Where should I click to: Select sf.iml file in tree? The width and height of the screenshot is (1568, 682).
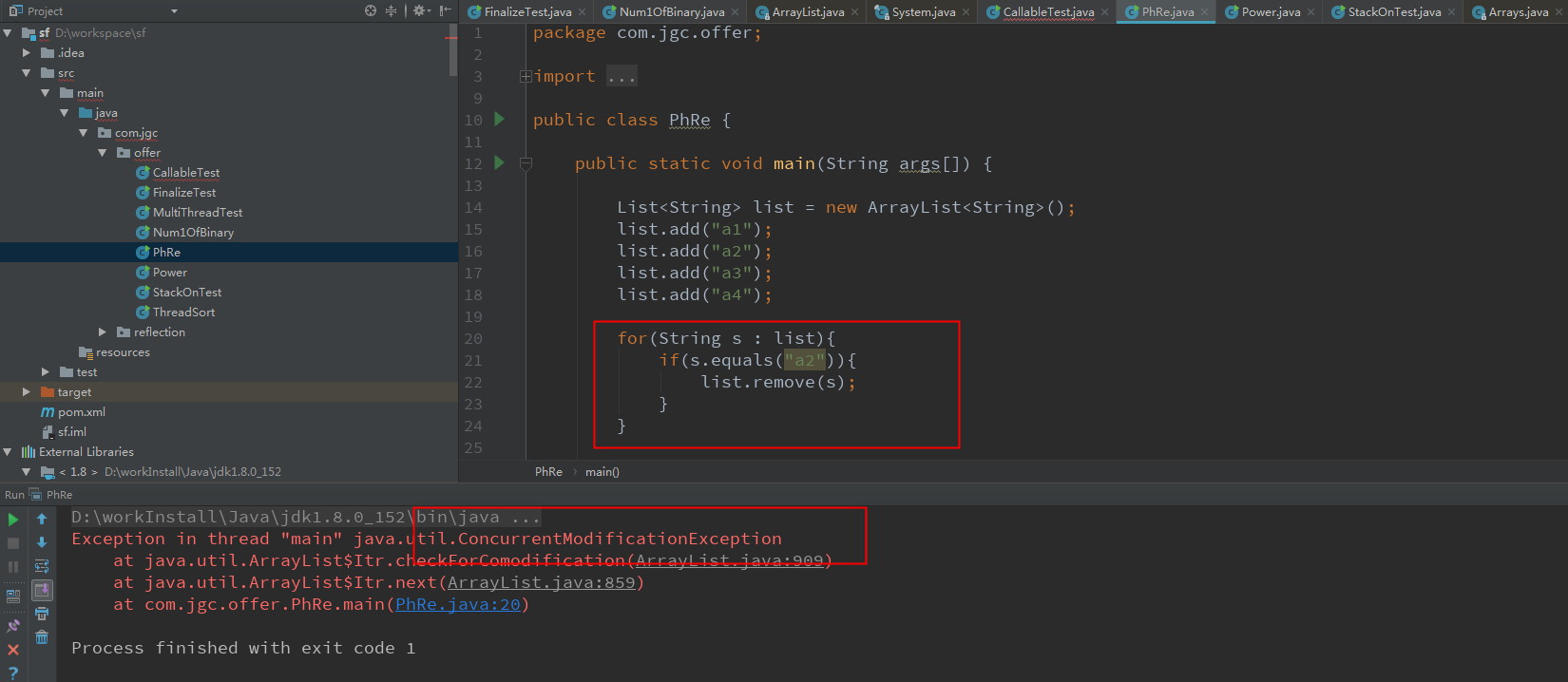pos(71,432)
